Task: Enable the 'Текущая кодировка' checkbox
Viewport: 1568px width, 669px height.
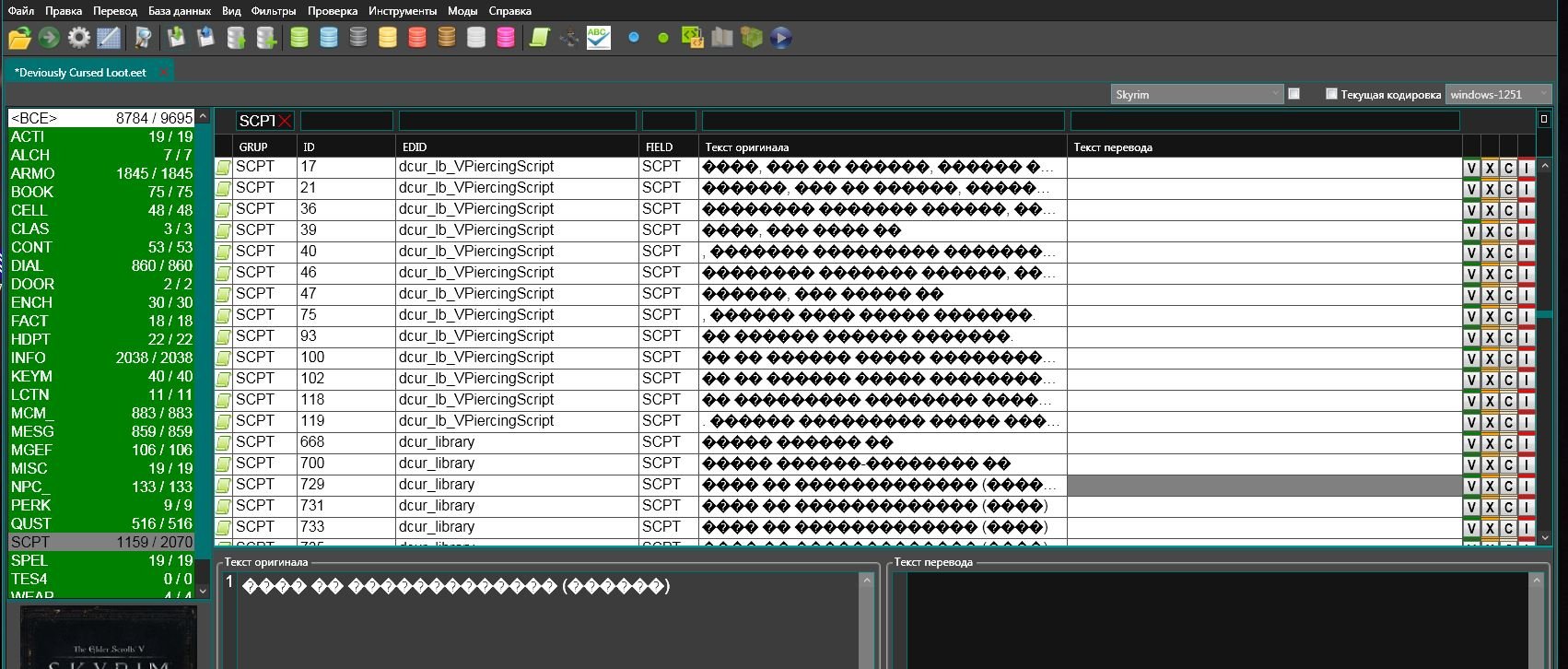Action: (1330, 94)
